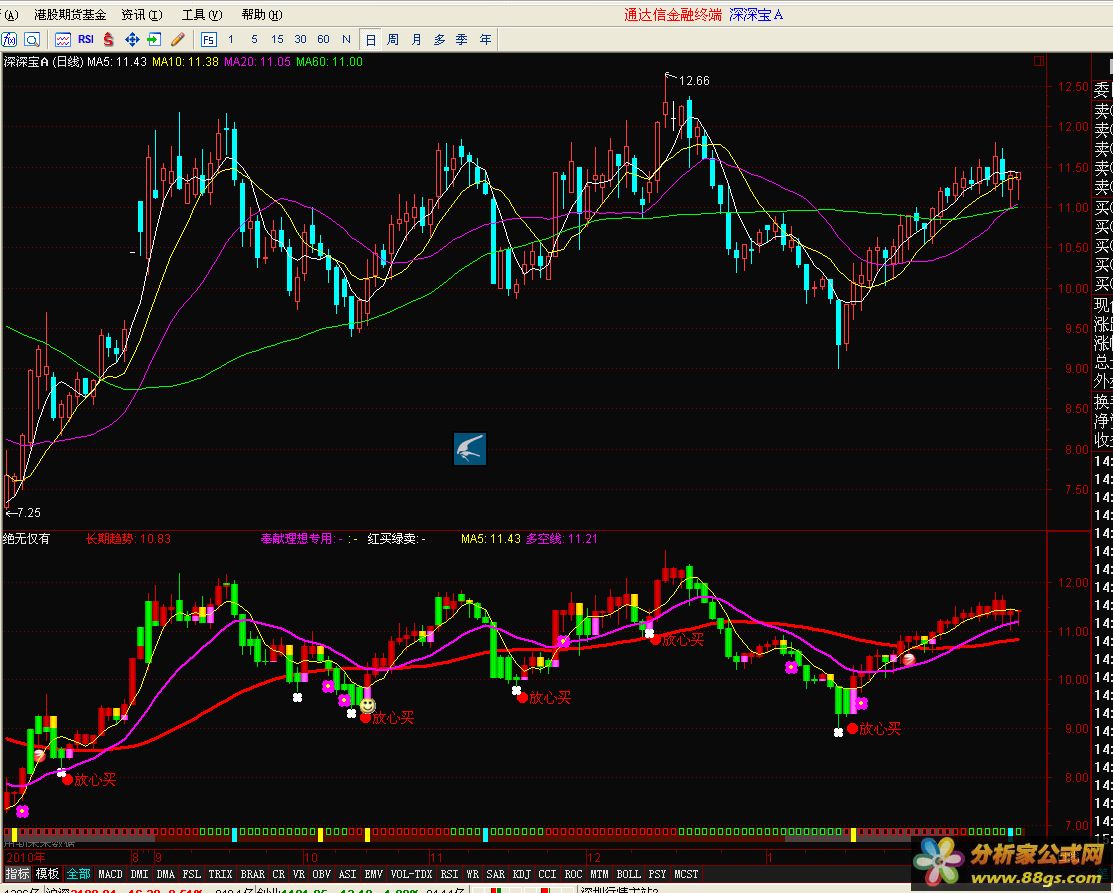The image size is (1113, 893).
Task: Select the pencil drawing tool
Action: tap(178, 40)
